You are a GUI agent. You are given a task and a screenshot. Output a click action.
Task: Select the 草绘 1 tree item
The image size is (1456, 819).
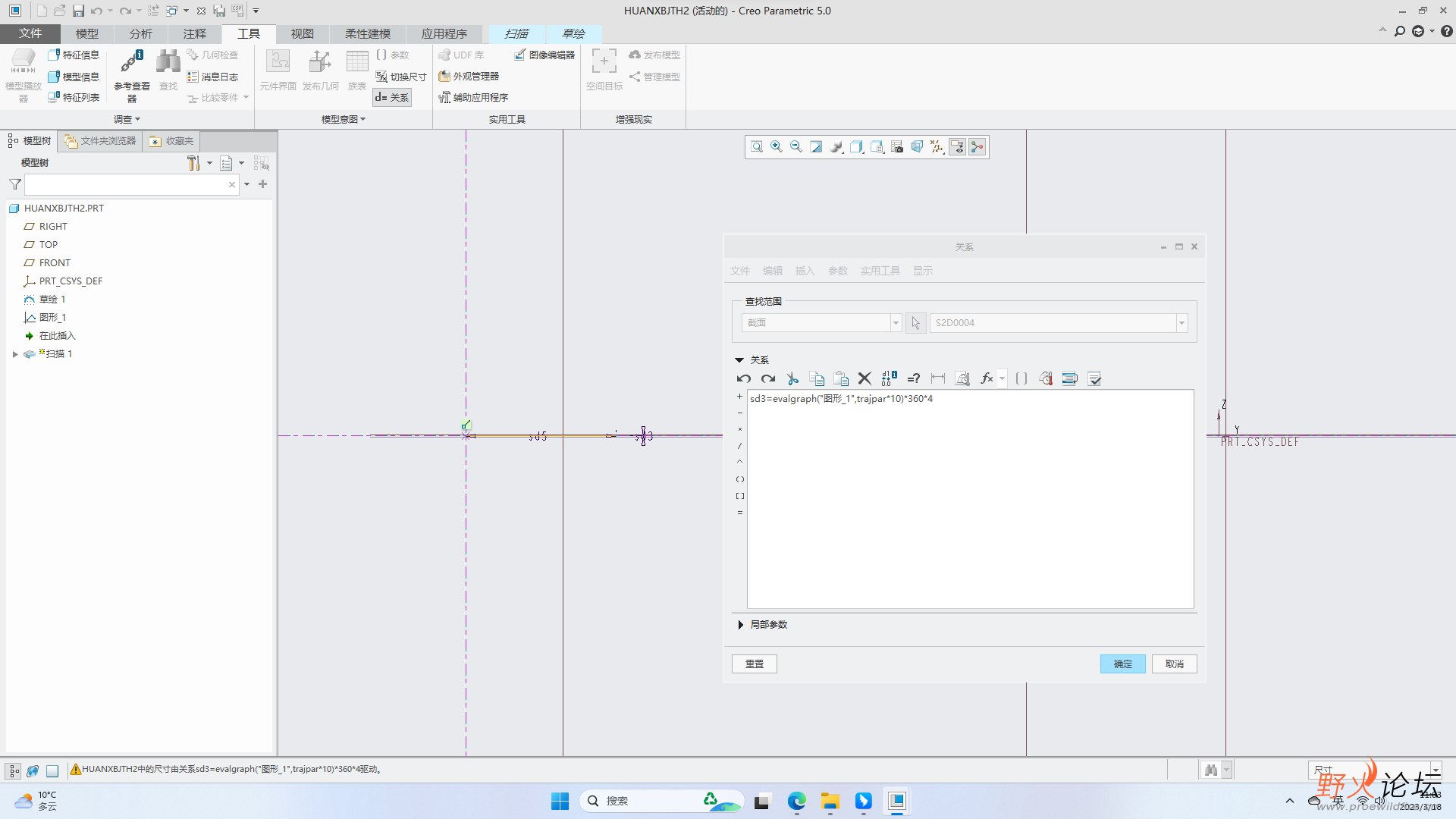point(45,300)
